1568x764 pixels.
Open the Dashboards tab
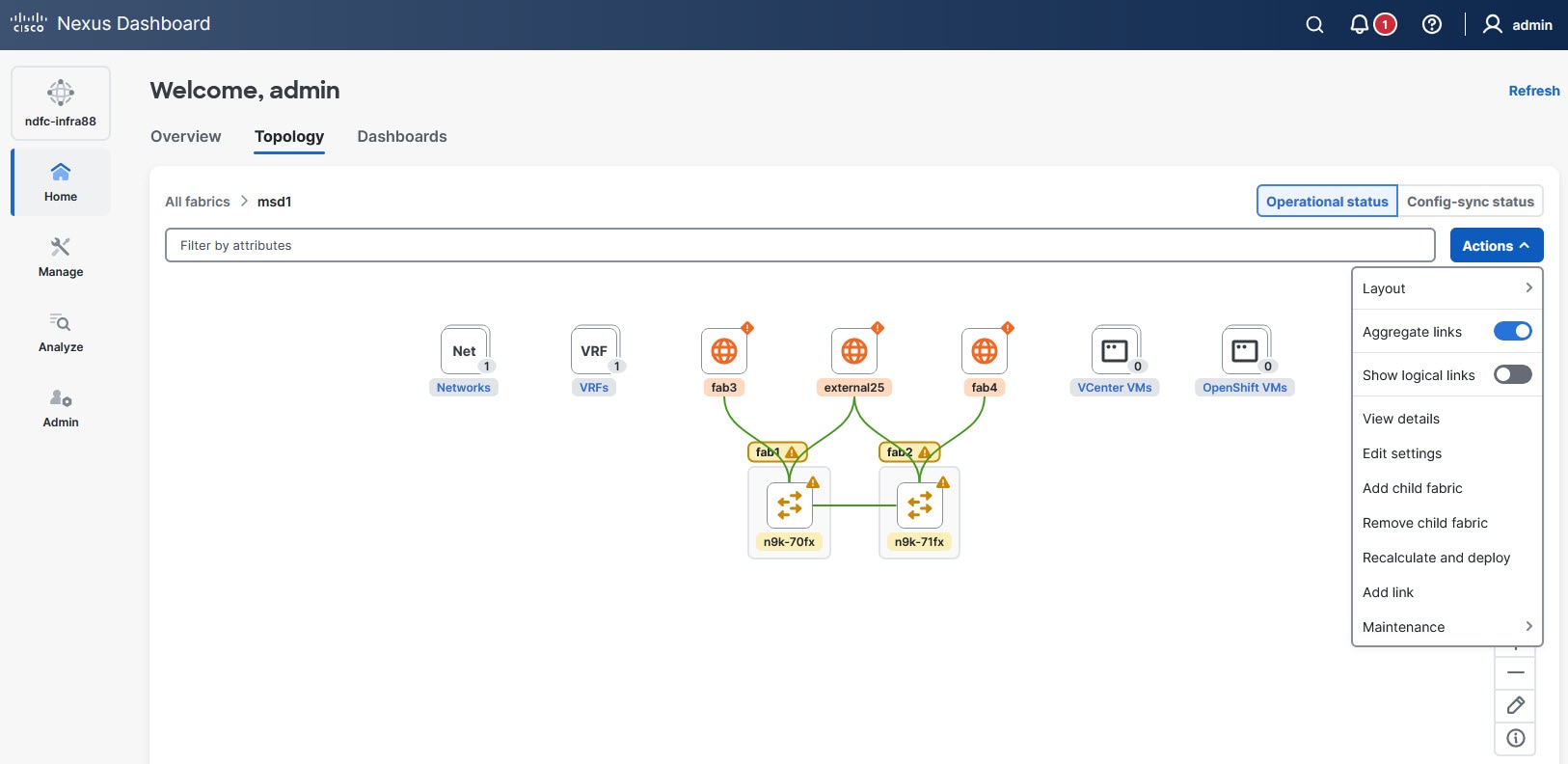click(x=402, y=136)
